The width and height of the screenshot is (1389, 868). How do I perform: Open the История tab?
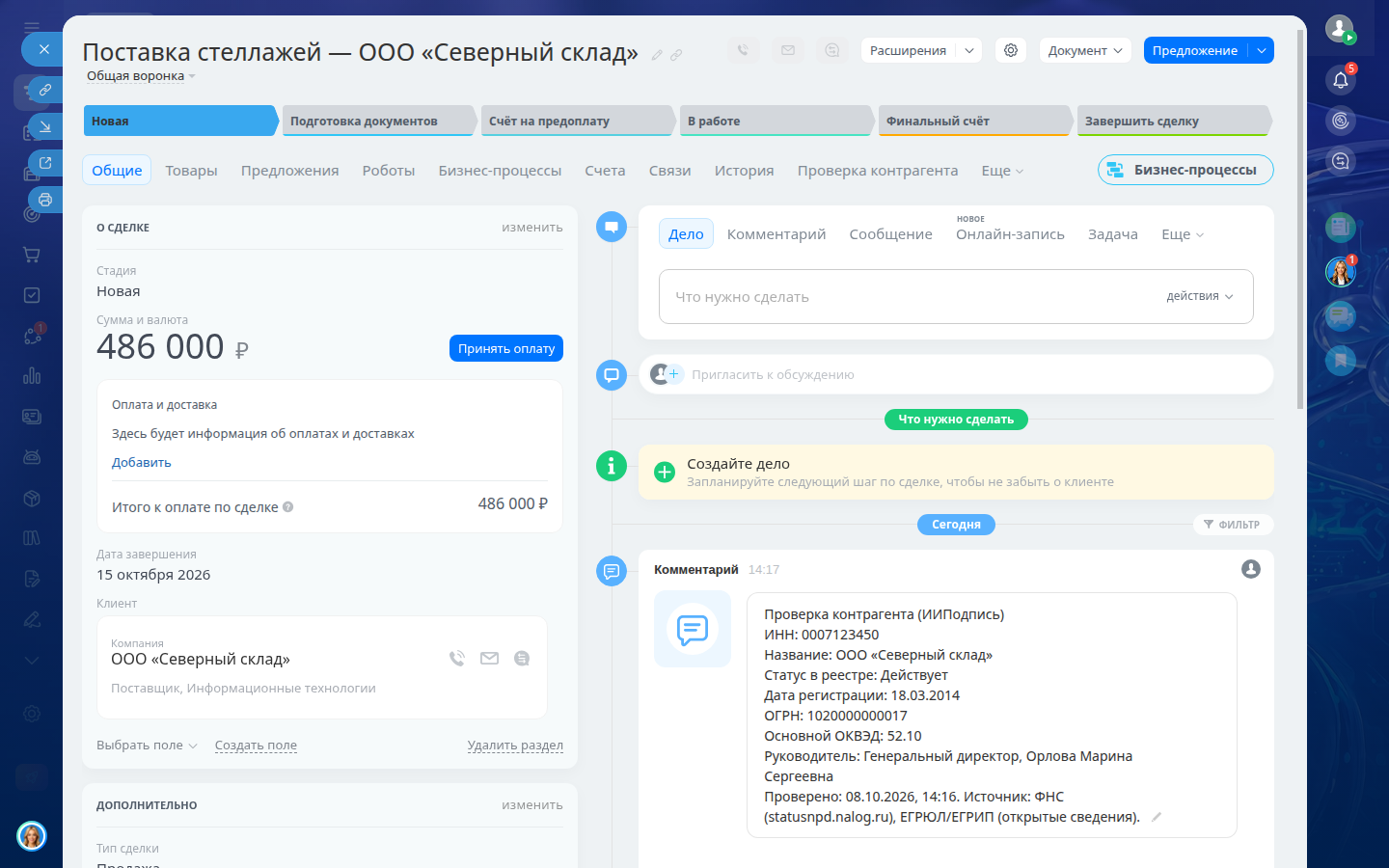tap(744, 171)
